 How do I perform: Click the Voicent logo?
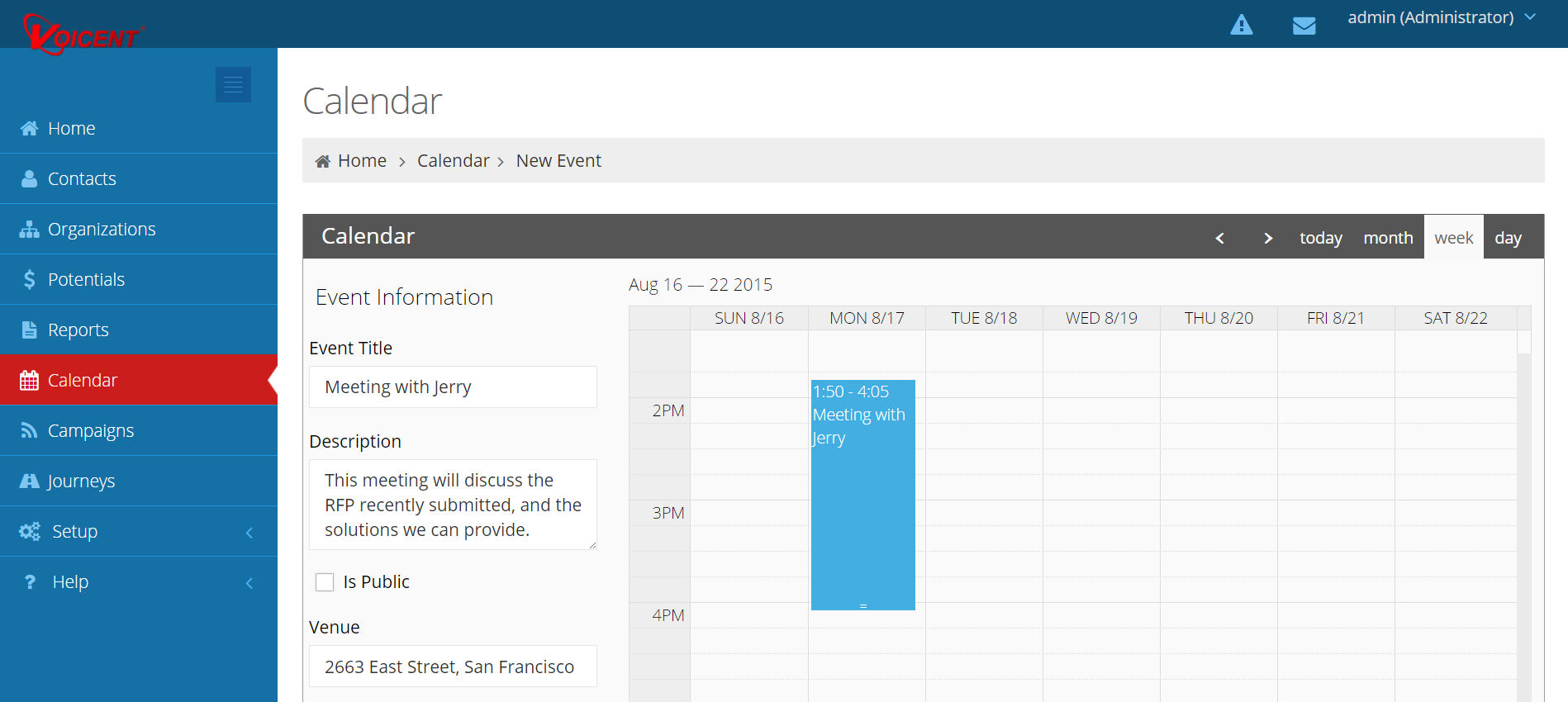pos(83,34)
